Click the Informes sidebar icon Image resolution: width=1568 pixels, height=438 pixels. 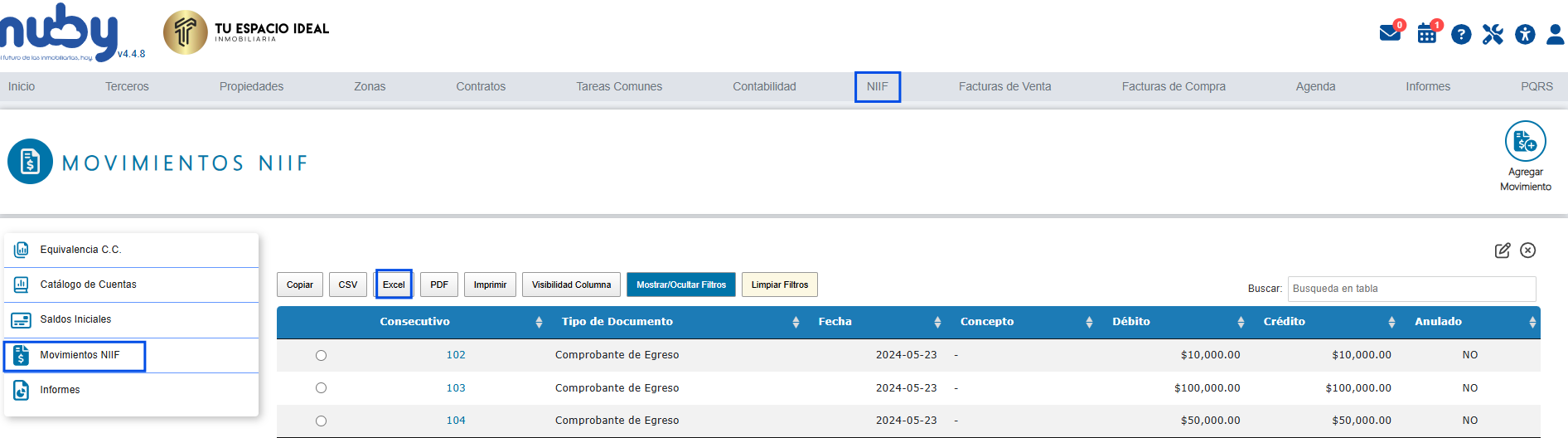tap(22, 390)
